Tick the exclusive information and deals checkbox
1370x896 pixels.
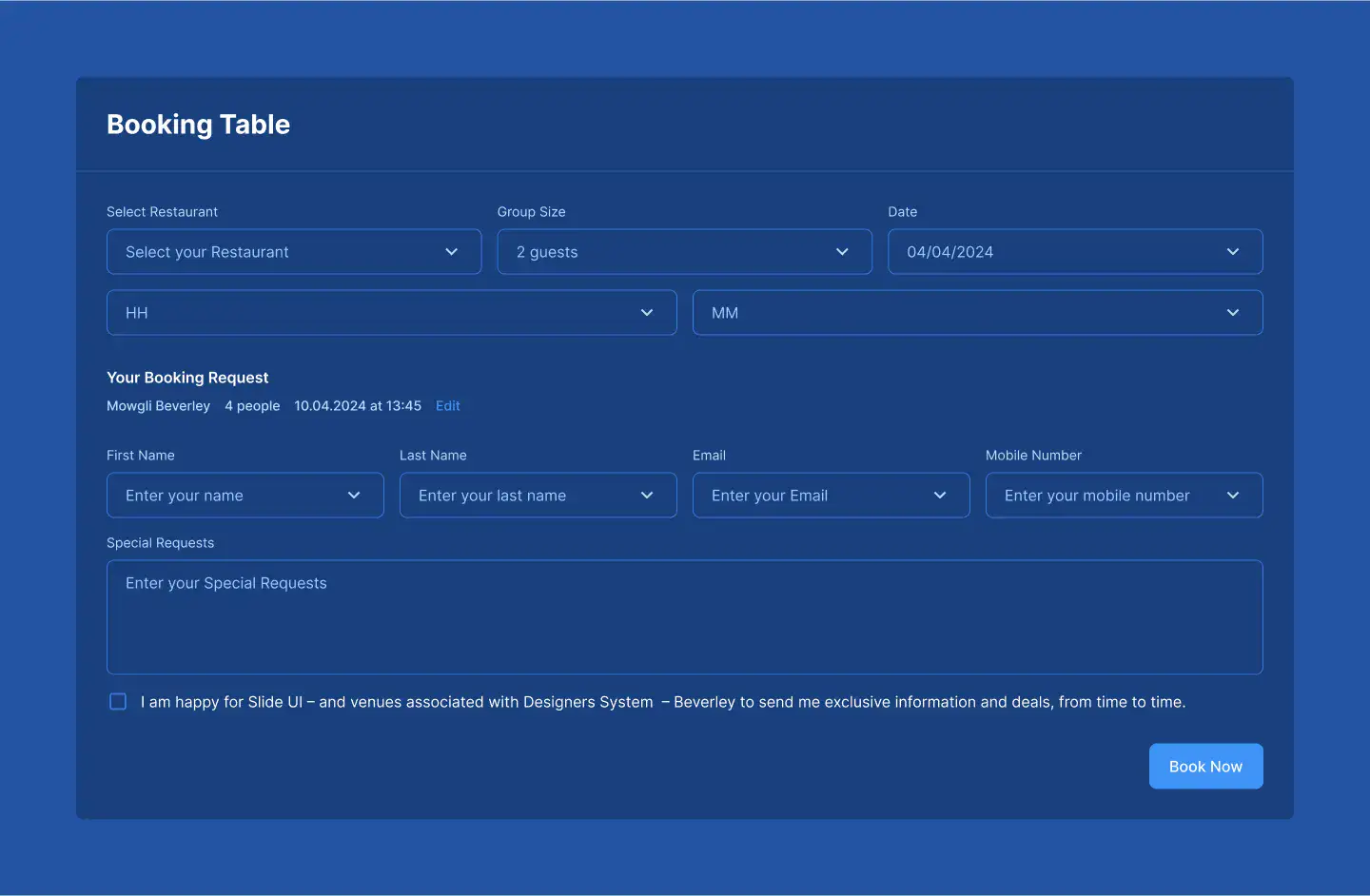(x=118, y=702)
